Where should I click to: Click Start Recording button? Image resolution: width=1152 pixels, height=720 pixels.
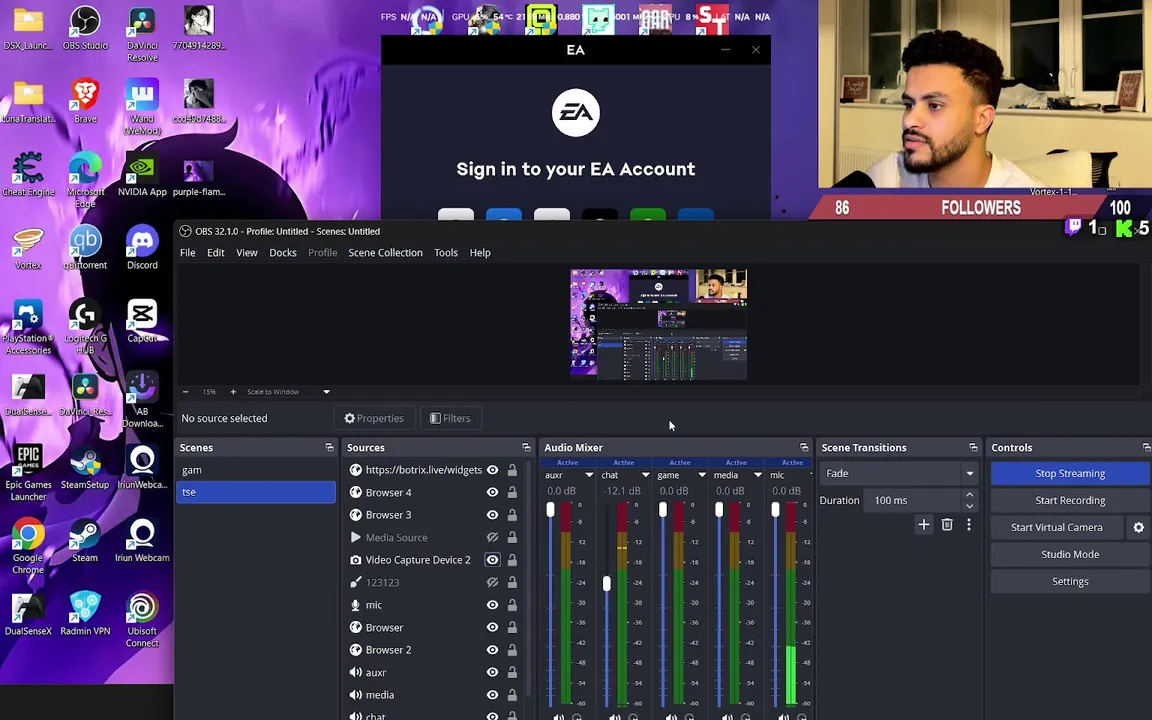(x=1070, y=500)
